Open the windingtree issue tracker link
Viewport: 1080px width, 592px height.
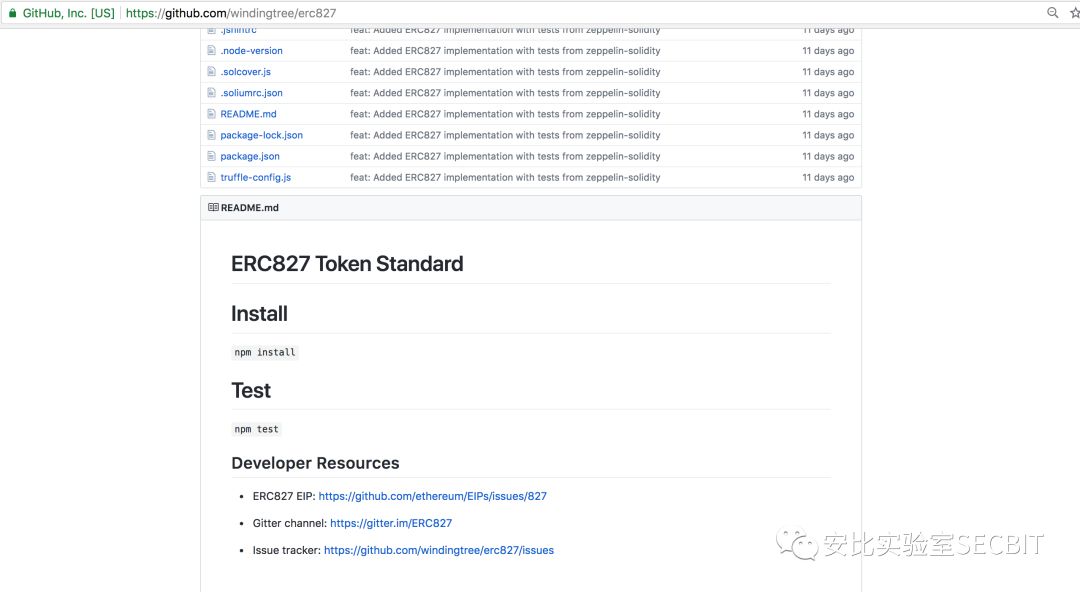pyautogui.click(x=439, y=550)
